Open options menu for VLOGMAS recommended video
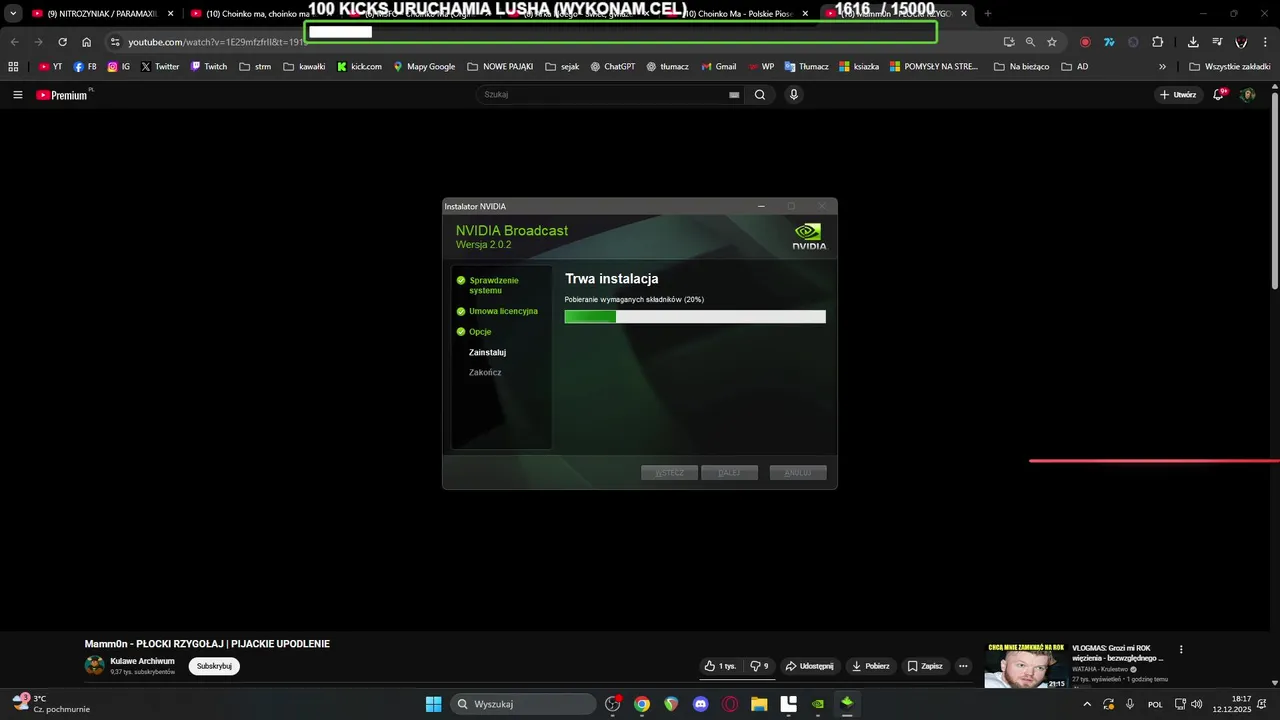The image size is (1280, 720). (x=1181, y=649)
